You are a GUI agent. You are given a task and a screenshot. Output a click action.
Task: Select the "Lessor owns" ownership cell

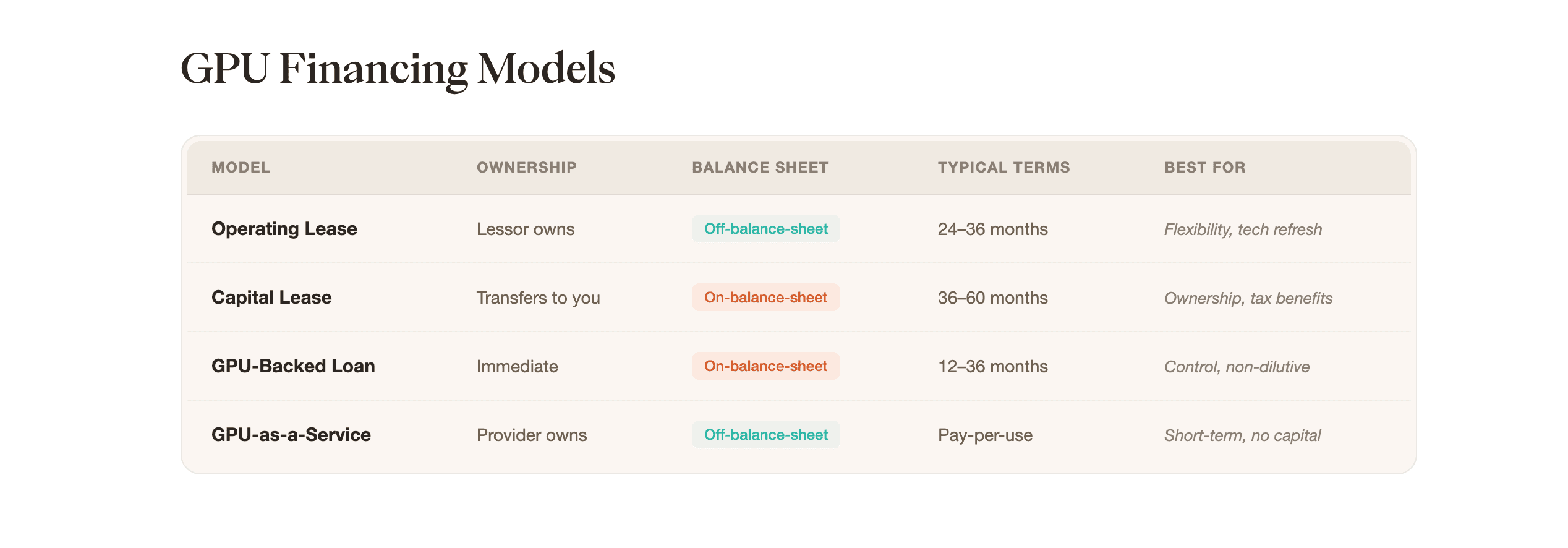click(x=525, y=229)
